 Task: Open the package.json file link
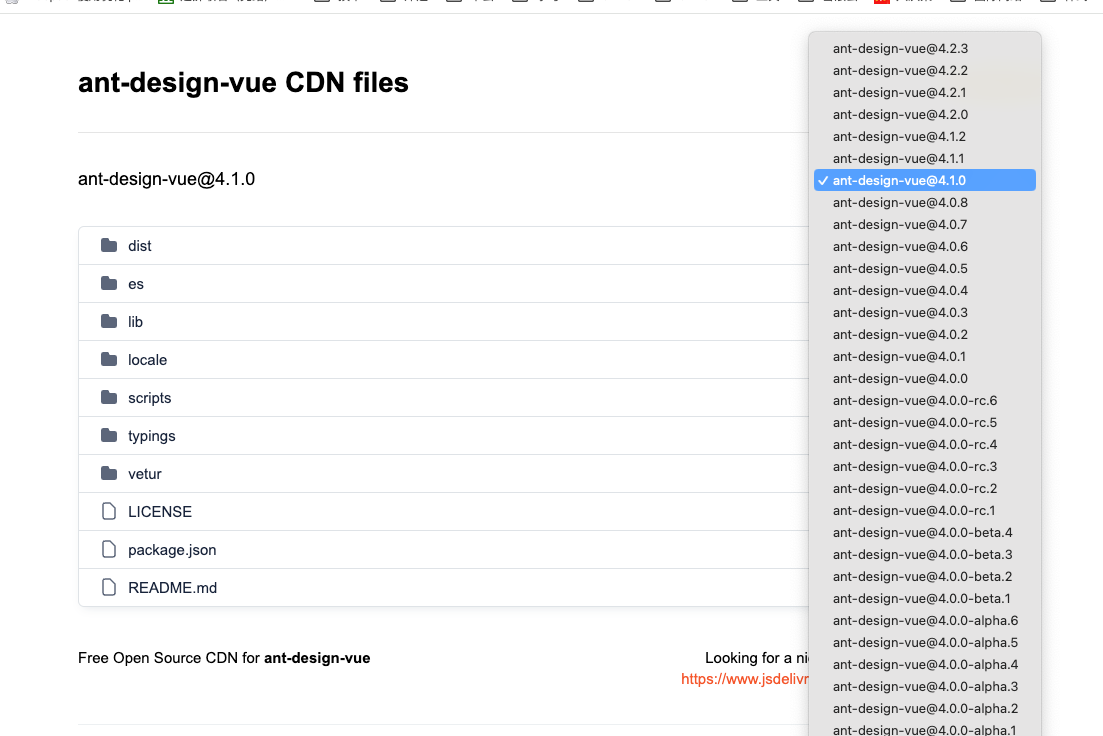pyautogui.click(x=172, y=550)
